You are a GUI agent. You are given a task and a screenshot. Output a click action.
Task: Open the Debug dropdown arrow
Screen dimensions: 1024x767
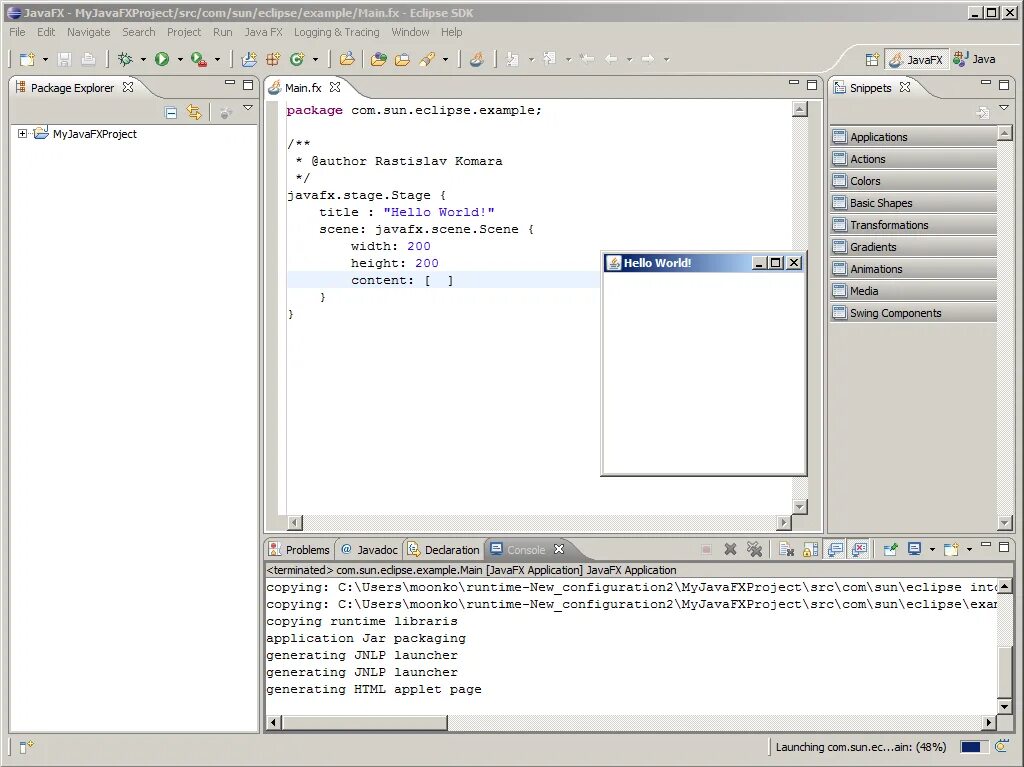click(x=143, y=59)
